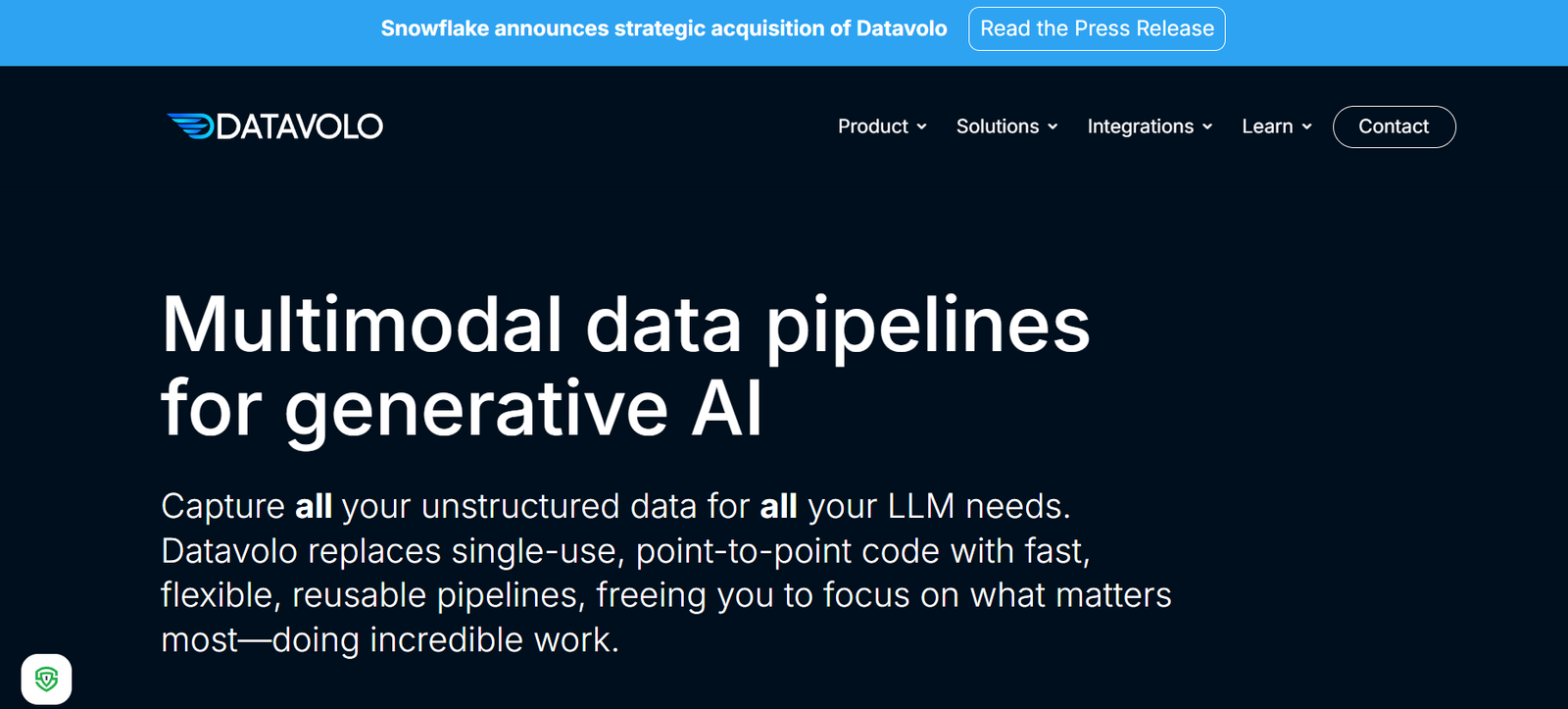The height and width of the screenshot is (709, 1568).
Task: Select the Datavolo brand mark to go home
Action: [275, 126]
